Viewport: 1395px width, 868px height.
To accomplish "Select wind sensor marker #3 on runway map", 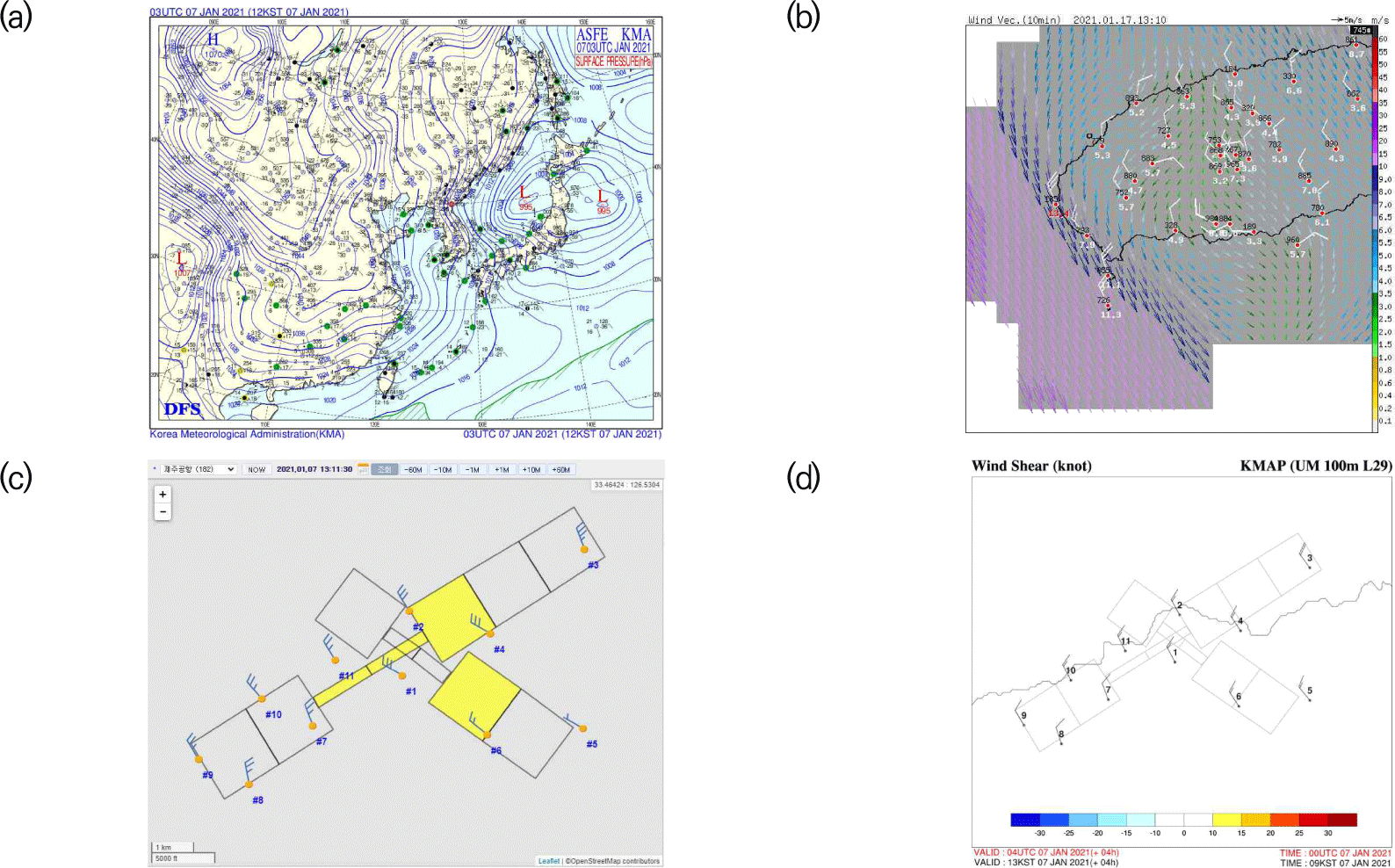I will tap(584, 549).
